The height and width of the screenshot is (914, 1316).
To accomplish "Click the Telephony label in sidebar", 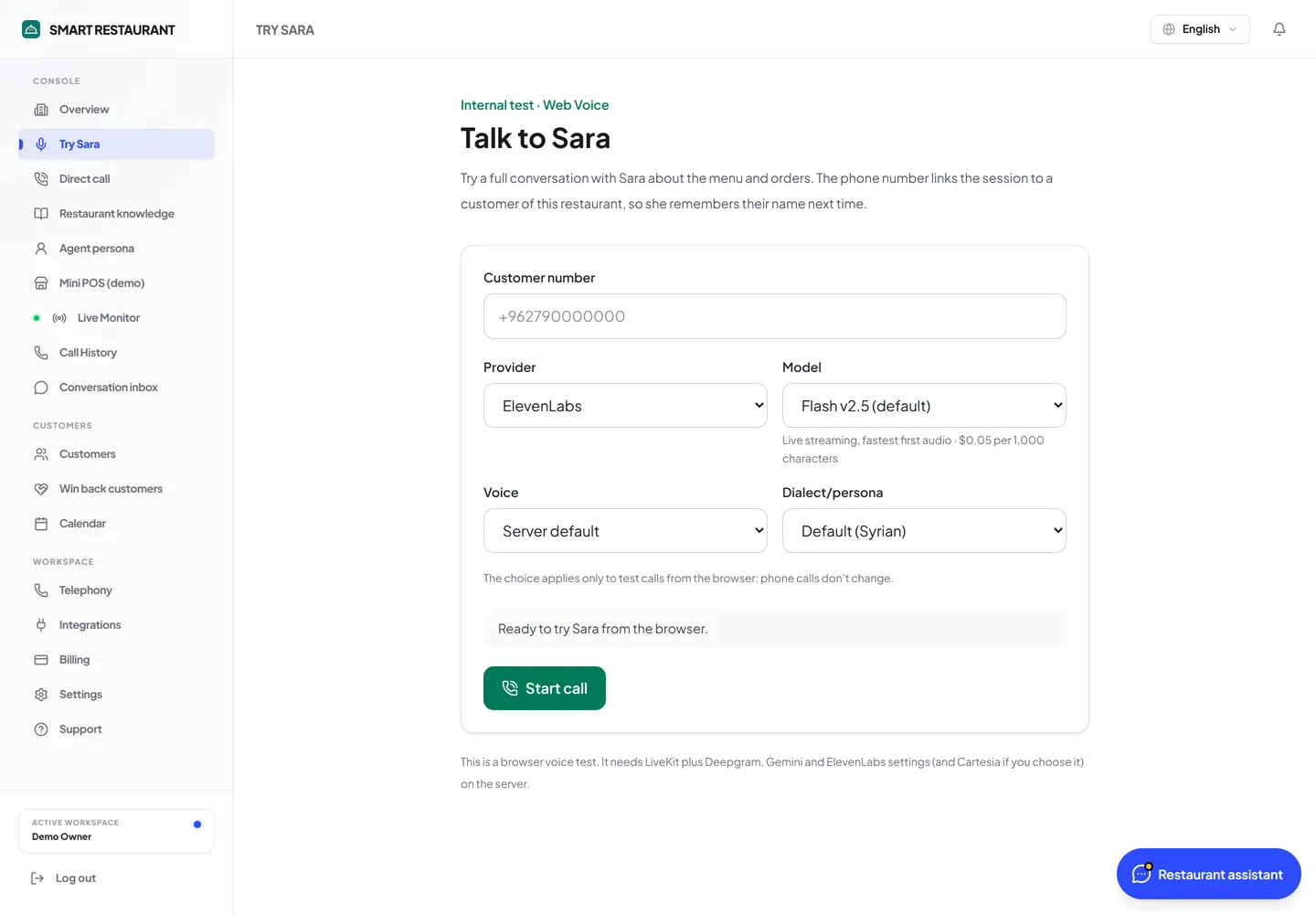I will (x=86, y=590).
